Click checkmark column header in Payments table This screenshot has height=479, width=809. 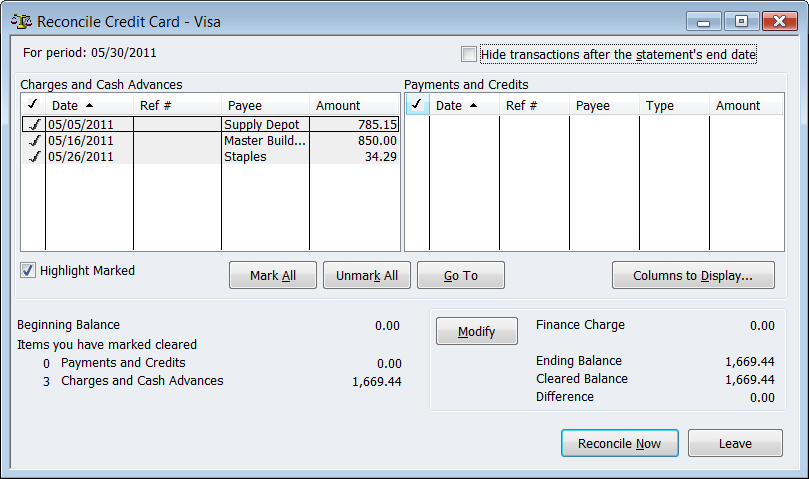417,105
